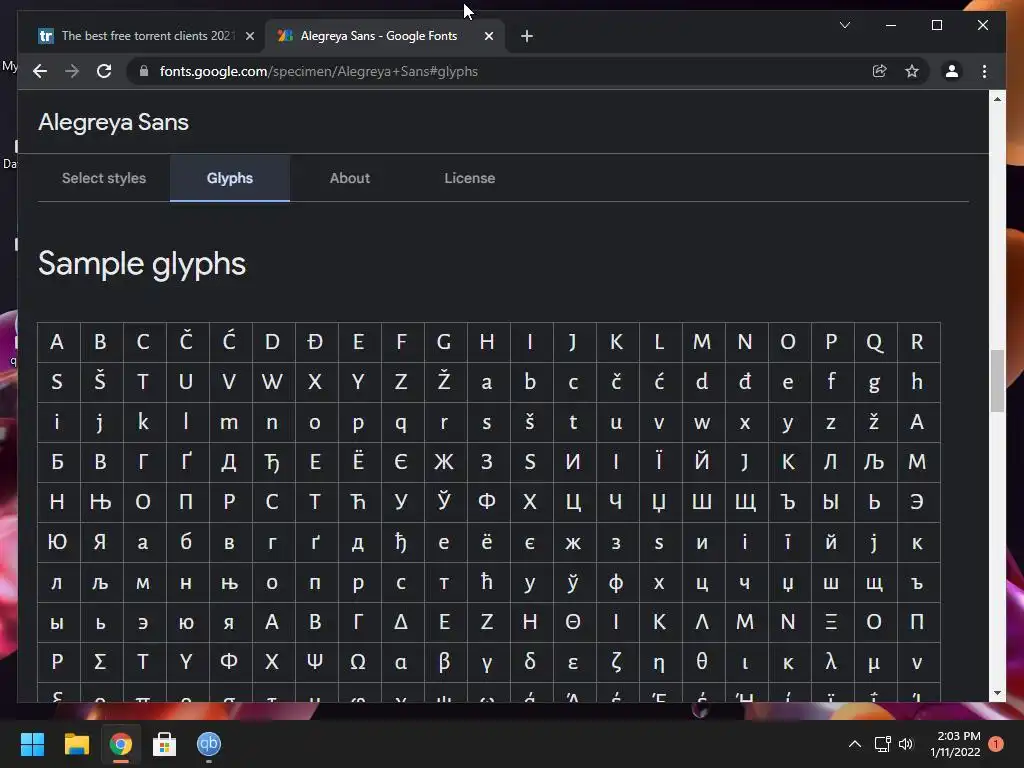
Task: Bookmark this page with the star icon
Action: point(912,71)
